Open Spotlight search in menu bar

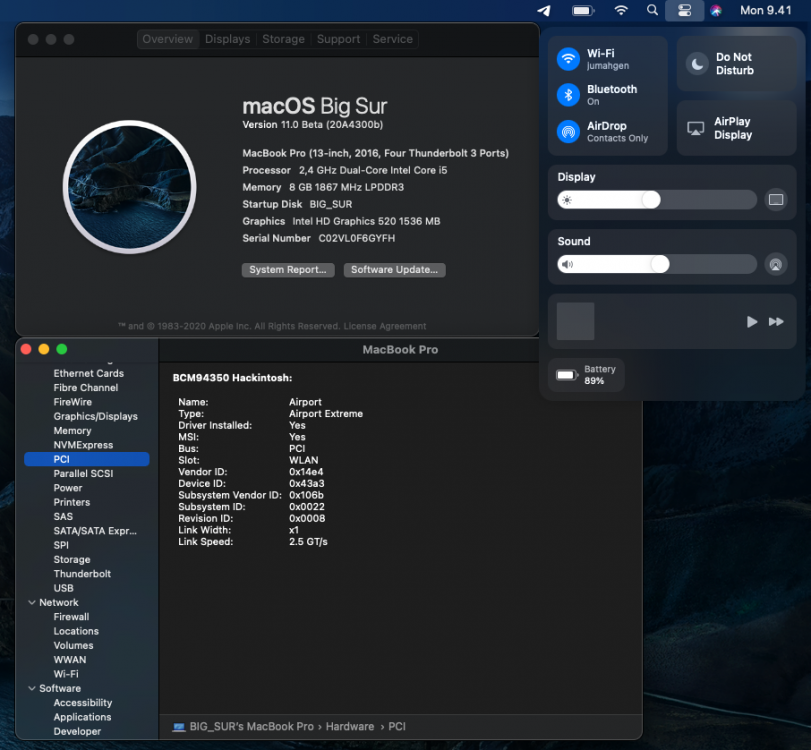coord(652,10)
